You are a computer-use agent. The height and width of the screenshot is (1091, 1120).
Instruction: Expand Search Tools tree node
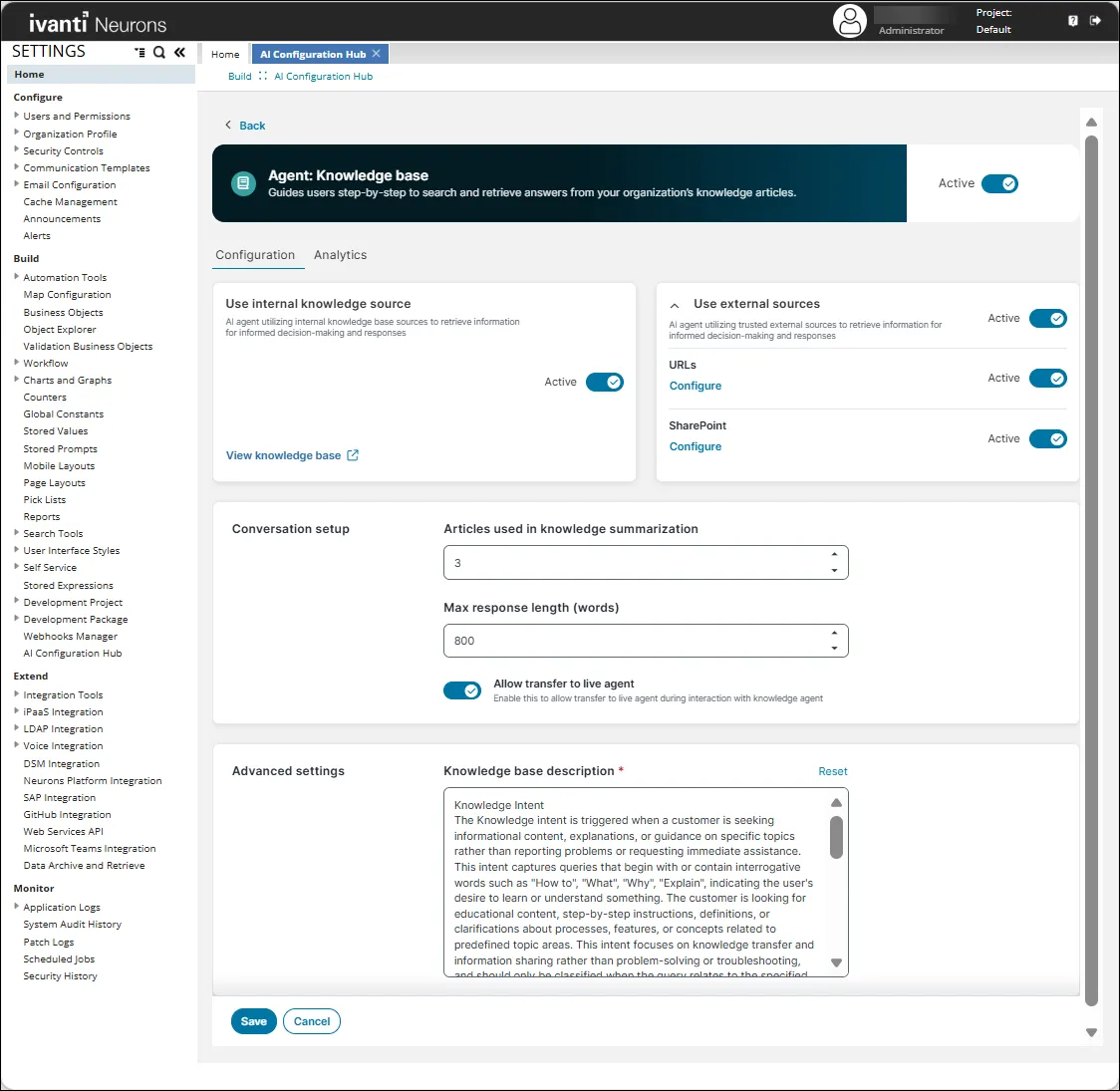pos(16,533)
